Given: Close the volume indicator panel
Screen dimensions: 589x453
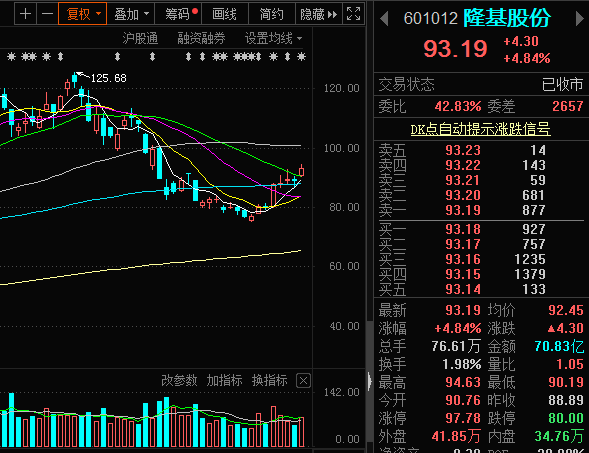Looking at the screenshot, I should (x=303, y=381).
